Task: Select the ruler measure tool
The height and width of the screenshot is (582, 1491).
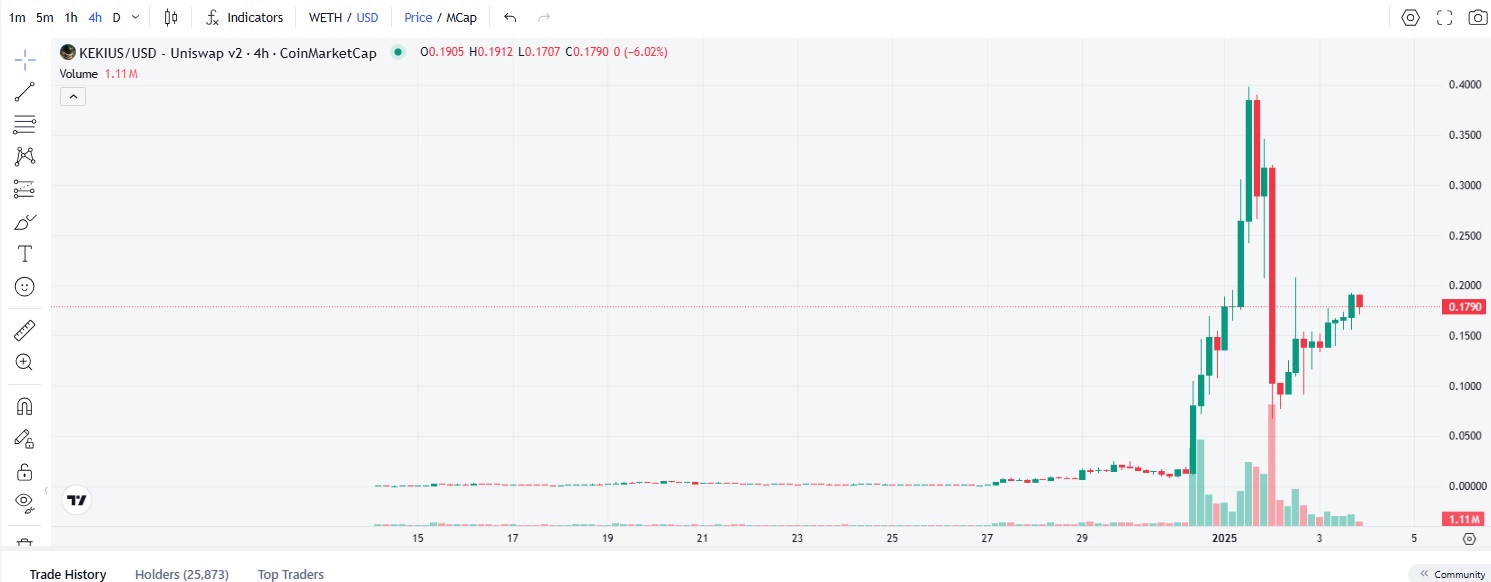Action: tap(25, 329)
